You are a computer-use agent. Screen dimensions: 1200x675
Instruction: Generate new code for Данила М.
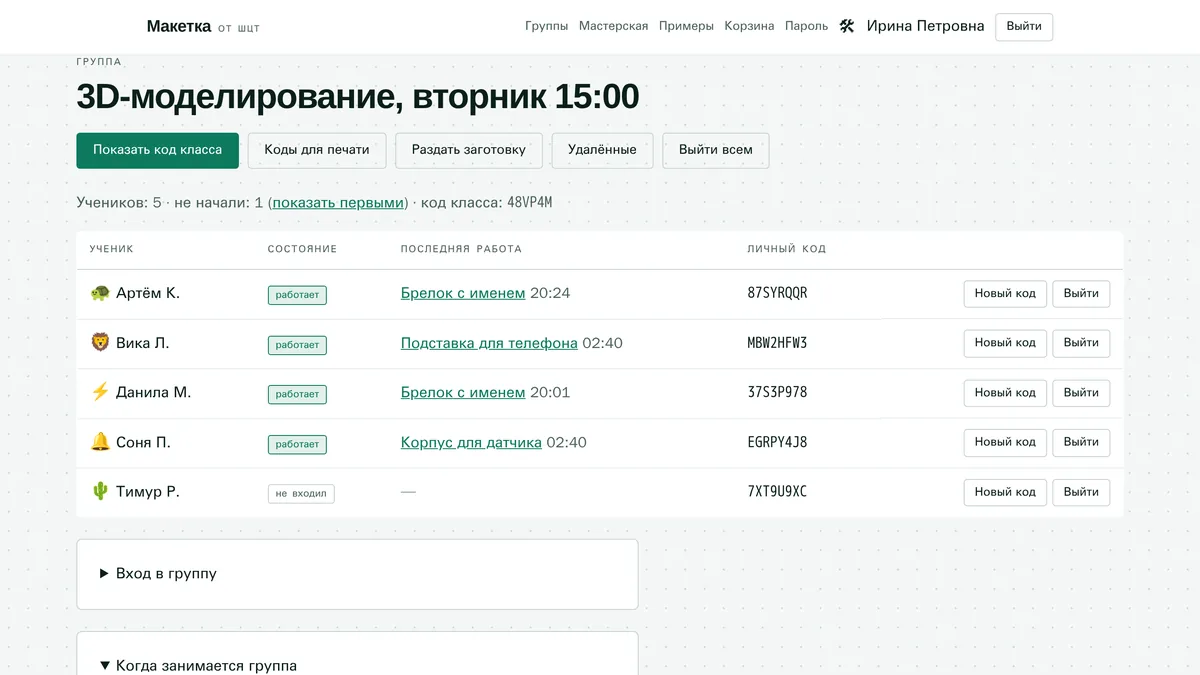click(x=1005, y=393)
